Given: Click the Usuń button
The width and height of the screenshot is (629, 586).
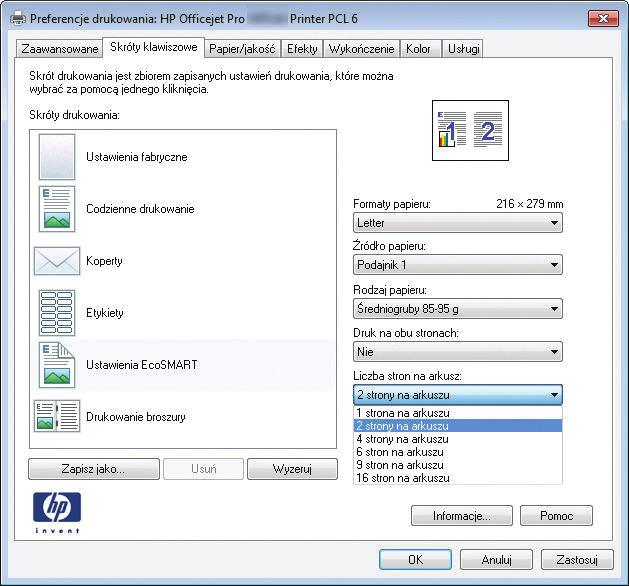Looking at the screenshot, I should click(x=204, y=469).
